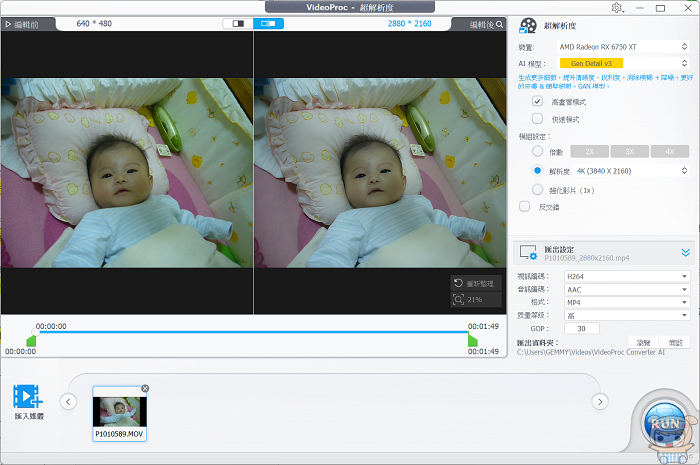
Task: Click the refresh preview (重新整理) button
Action: pyautogui.click(x=473, y=283)
